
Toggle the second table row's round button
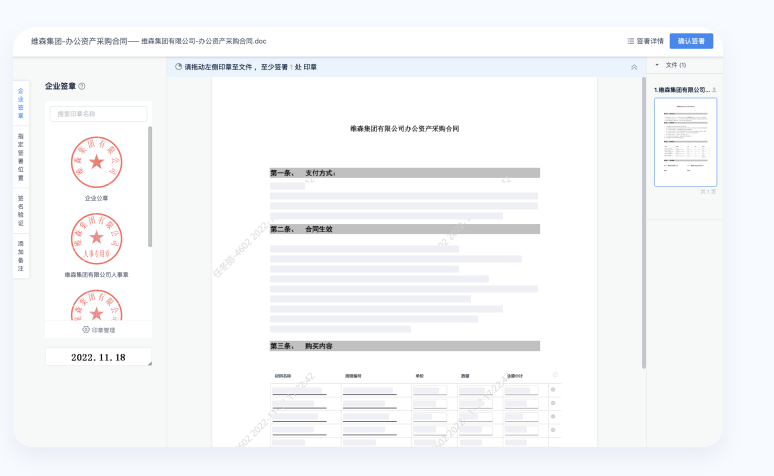click(x=553, y=402)
